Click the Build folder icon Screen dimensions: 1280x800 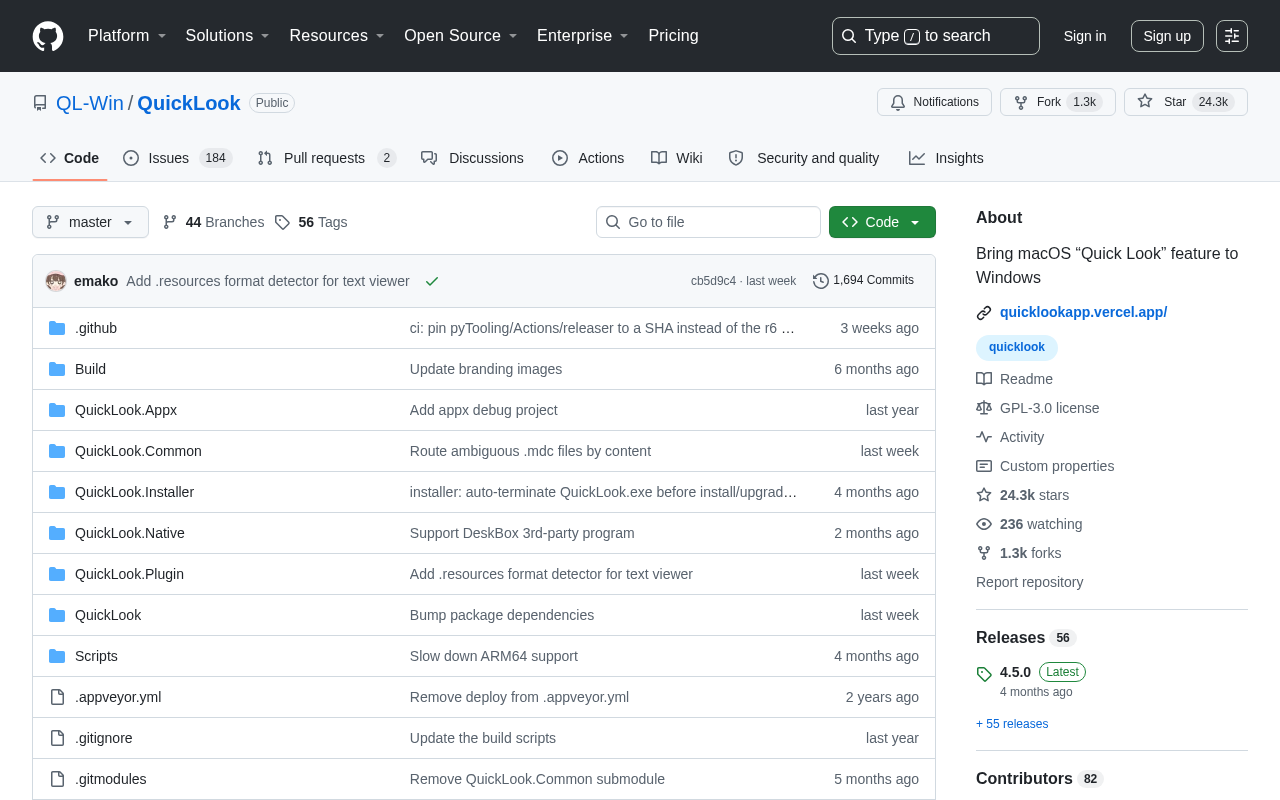[x=57, y=369]
